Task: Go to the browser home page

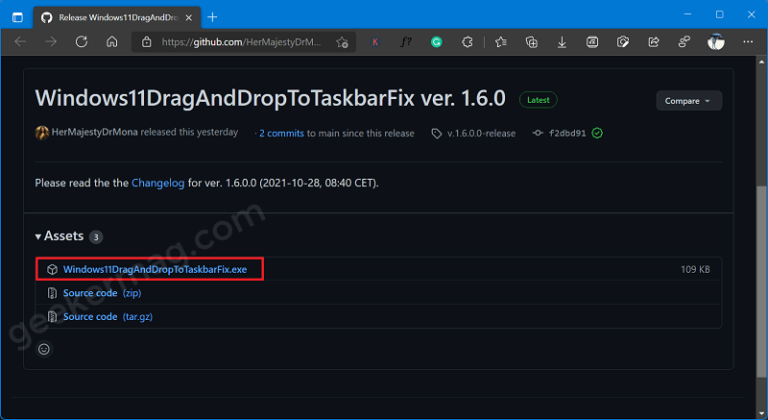Action: click(112, 42)
